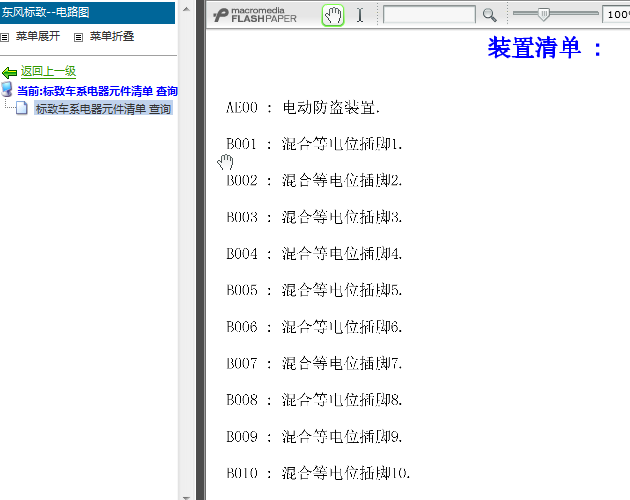The width and height of the screenshot is (630, 500).
Task: Select the text selection cursor tool
Action: pos(360,15)
